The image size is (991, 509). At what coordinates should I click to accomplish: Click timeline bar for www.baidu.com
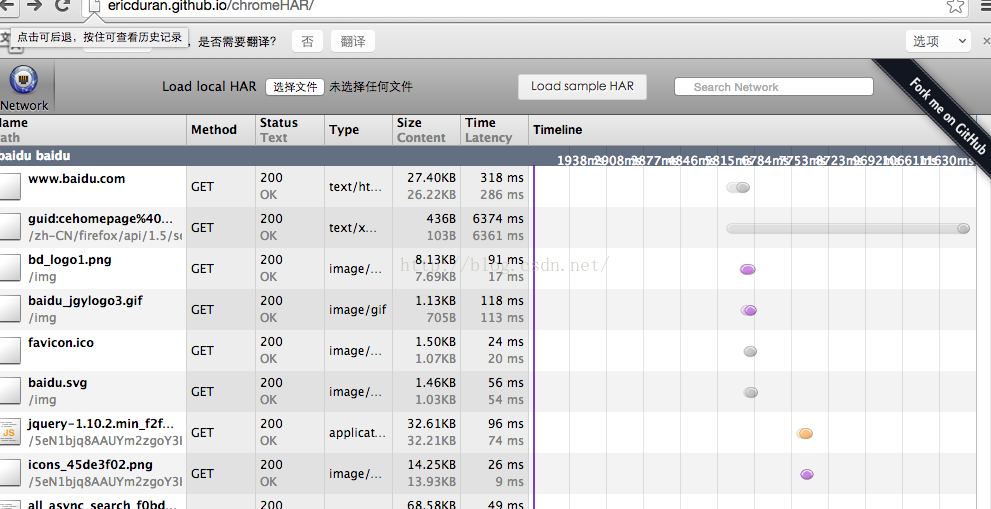point(738,187)
